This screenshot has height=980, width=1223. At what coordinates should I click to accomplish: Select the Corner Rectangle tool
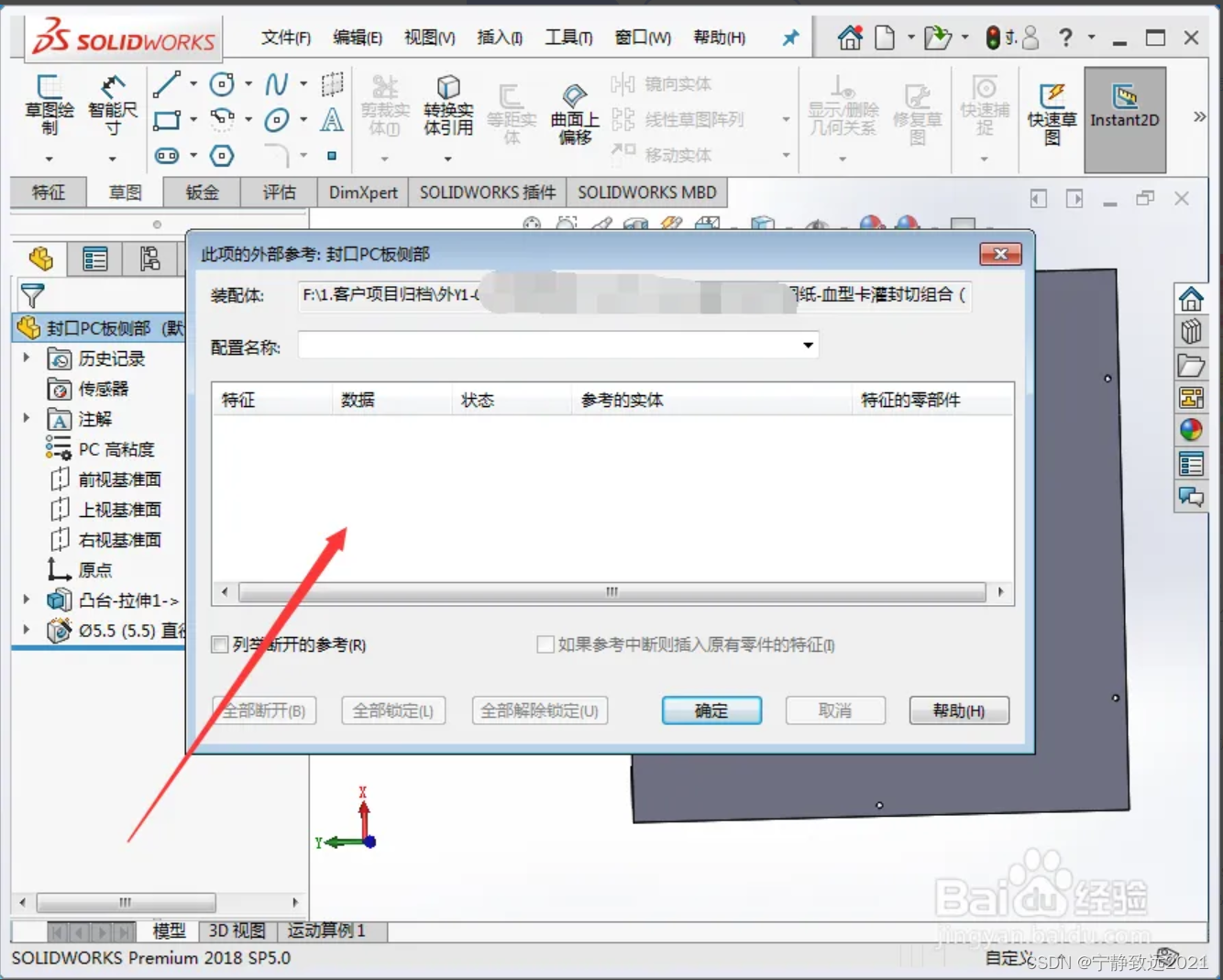click(167, 120)
